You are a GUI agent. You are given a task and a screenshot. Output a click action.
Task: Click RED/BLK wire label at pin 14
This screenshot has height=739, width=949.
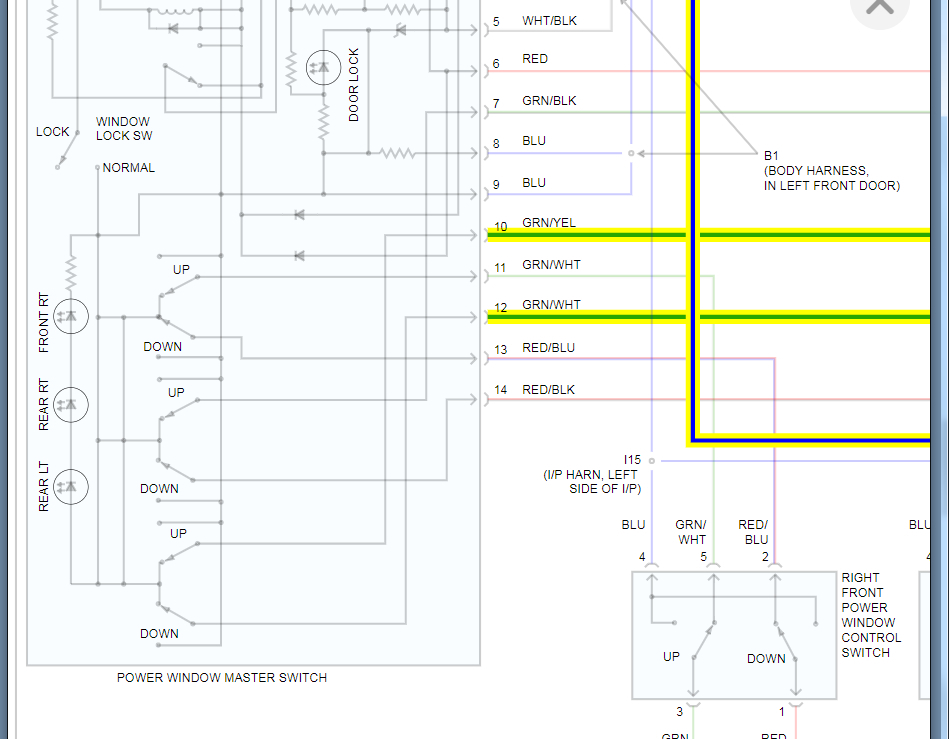pos(548,390)
